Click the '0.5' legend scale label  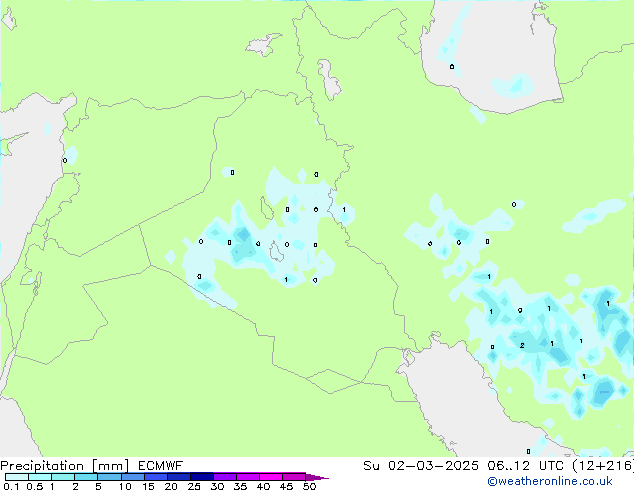point(35,486)
